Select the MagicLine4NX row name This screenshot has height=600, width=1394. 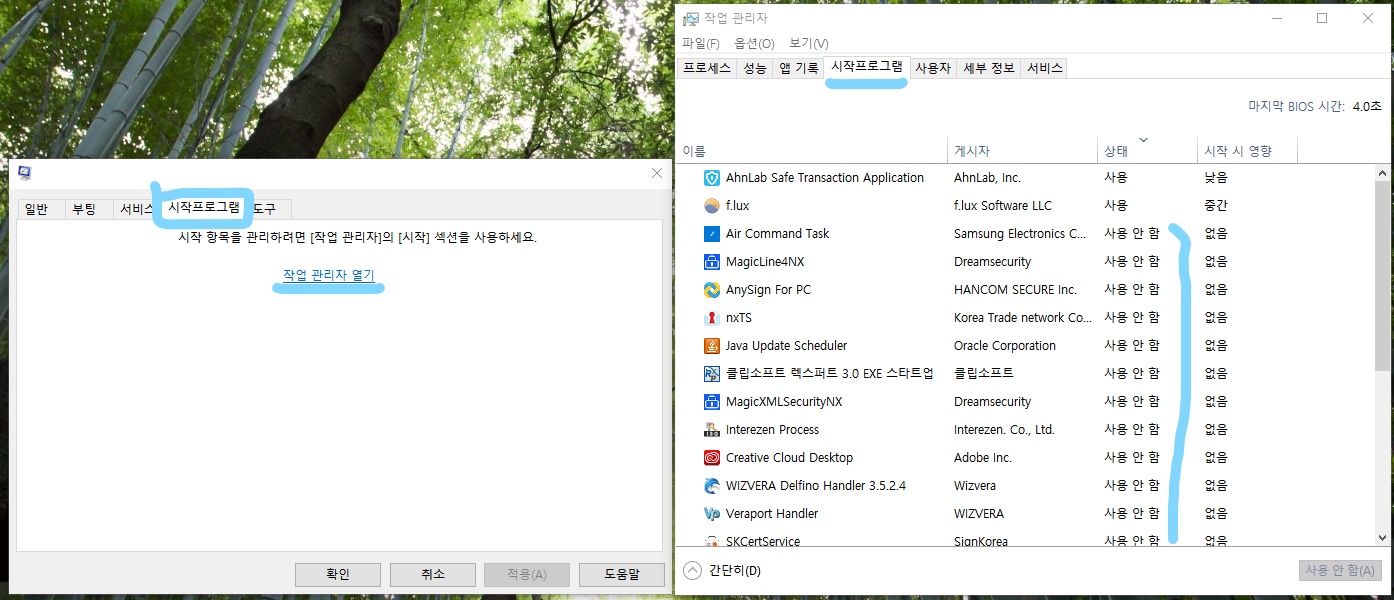(x=765, y=262)
